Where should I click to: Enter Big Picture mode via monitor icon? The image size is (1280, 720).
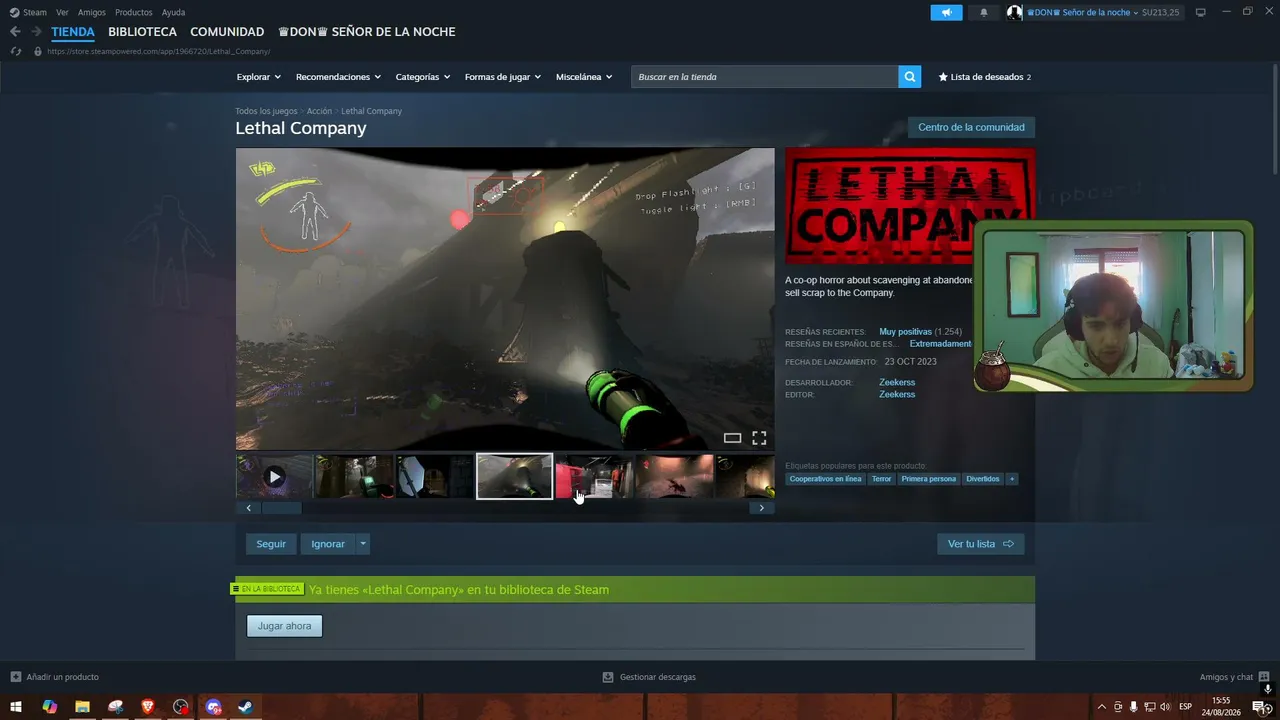(x=1201, y=12)
